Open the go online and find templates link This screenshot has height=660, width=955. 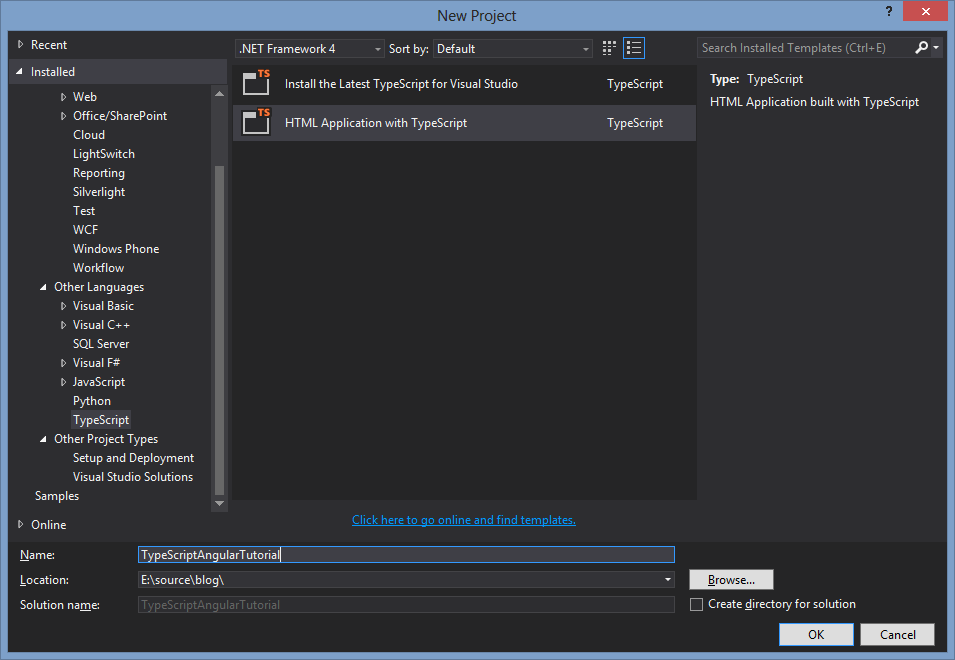[x=463, y=519]
